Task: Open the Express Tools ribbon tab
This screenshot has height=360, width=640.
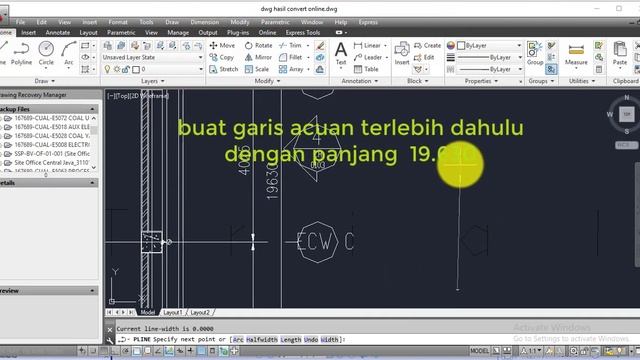Action: [303, 33]
